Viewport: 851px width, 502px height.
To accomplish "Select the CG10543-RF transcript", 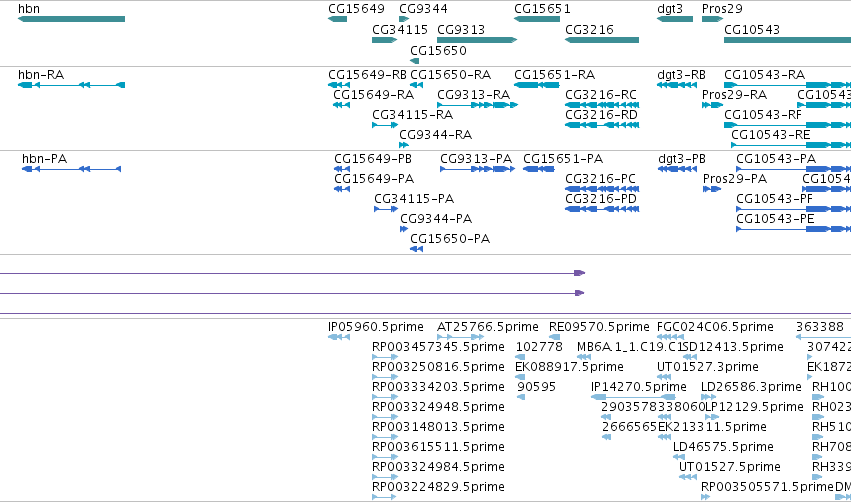I will click(x=788, y=125).
